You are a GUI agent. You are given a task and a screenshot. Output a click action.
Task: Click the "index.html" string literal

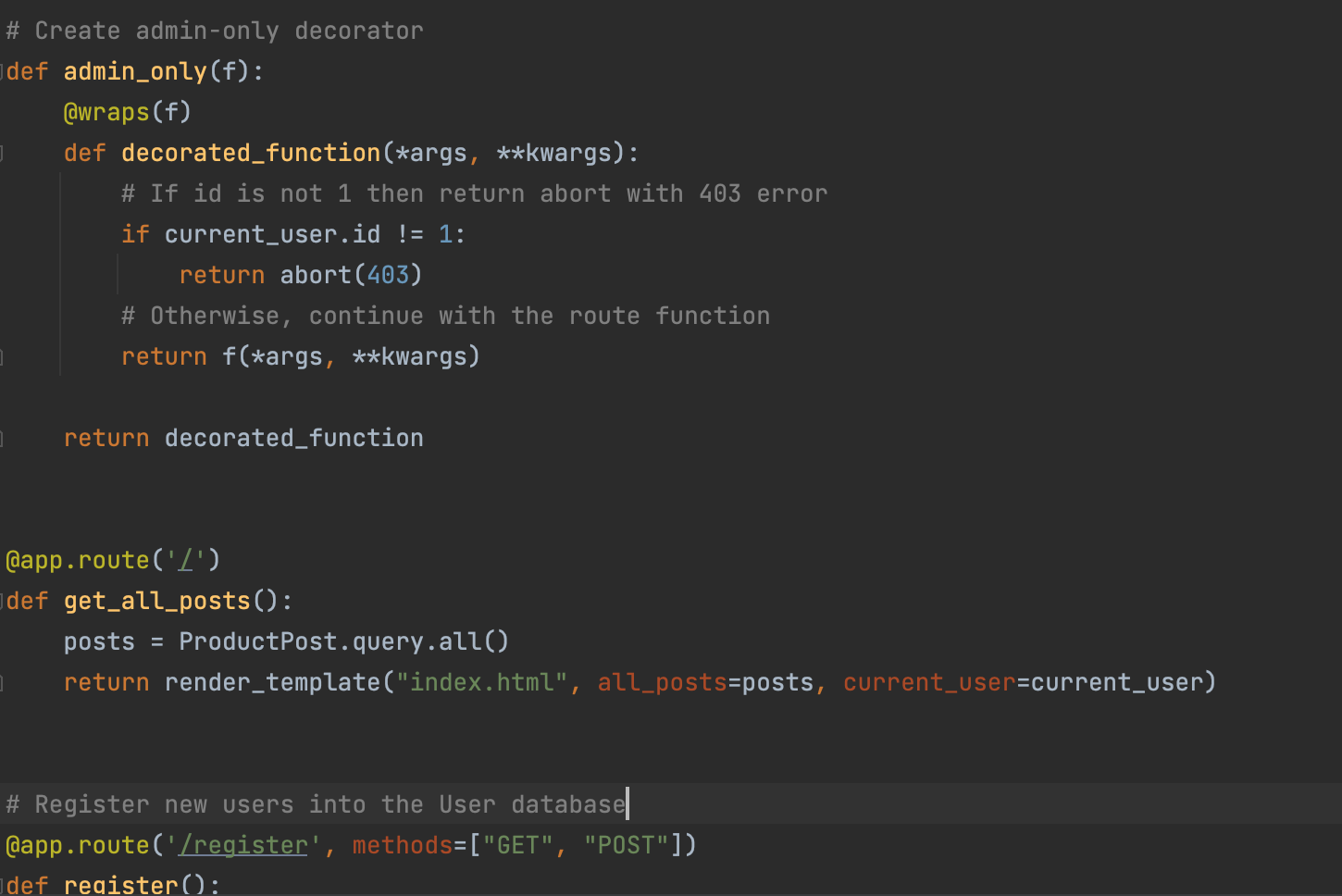click(481, 682)
